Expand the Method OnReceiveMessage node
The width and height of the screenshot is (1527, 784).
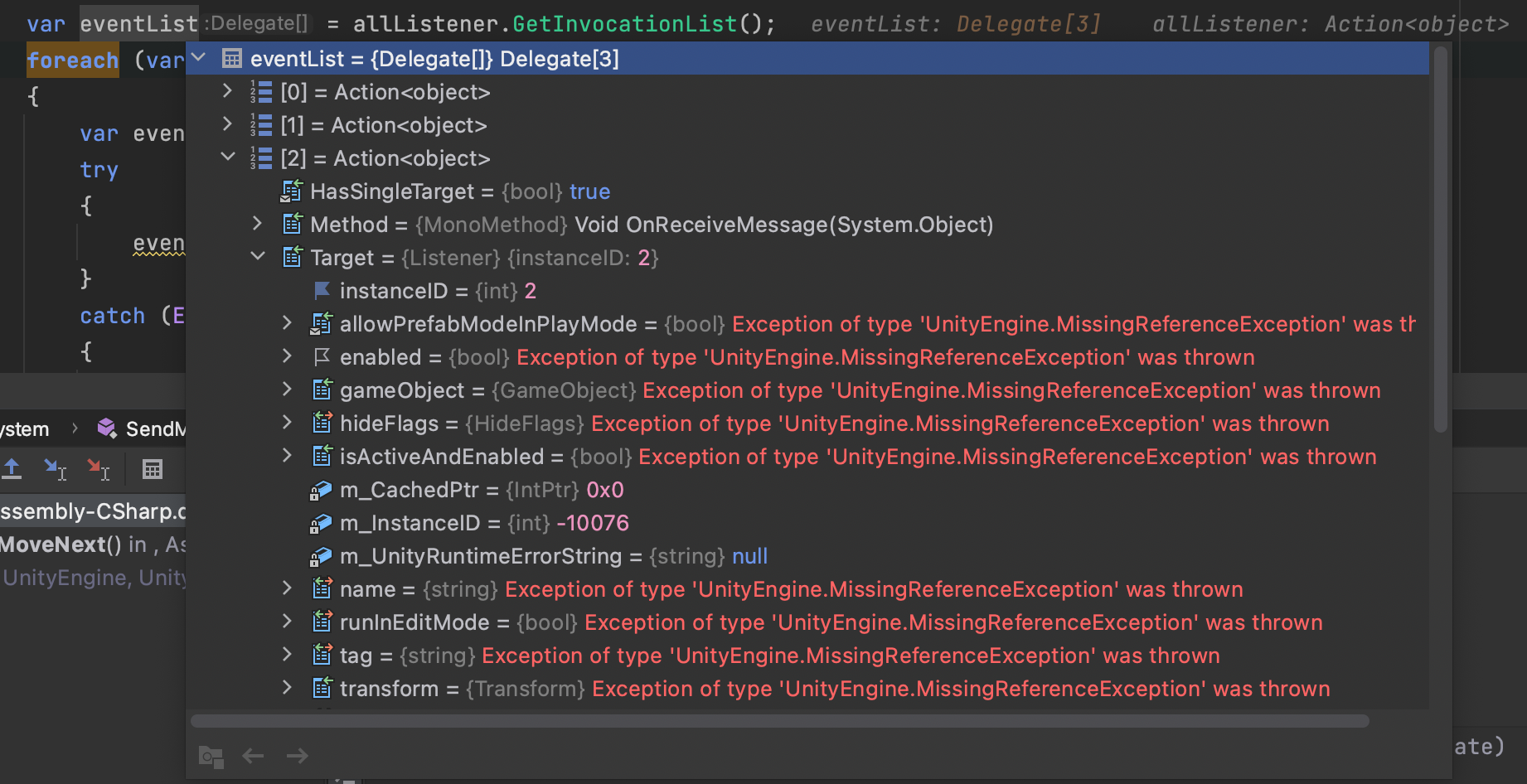tap(258, 224)
